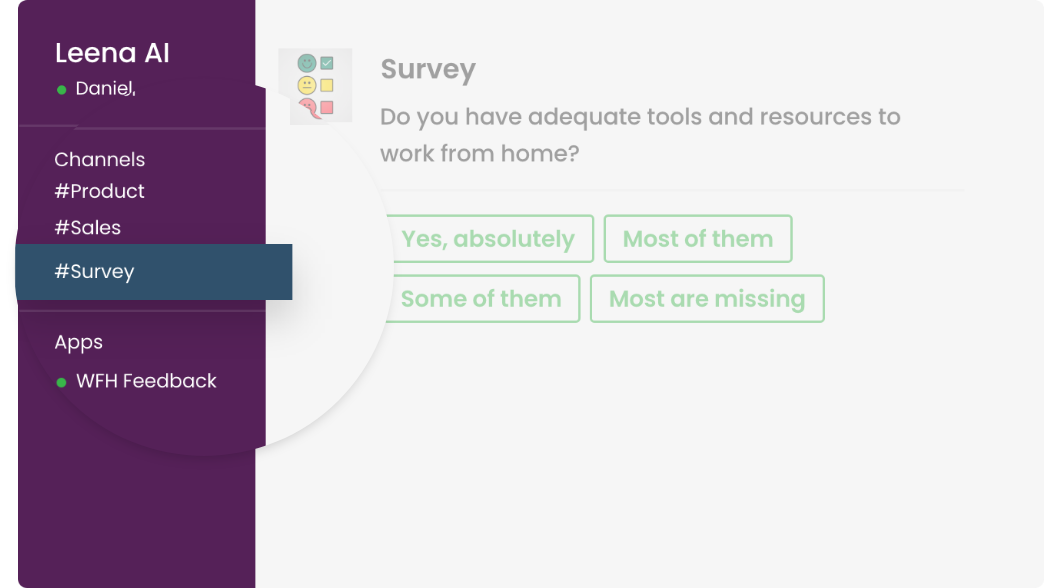This screenshot has width=1044, height=588.
Task: Select the highlighted #Survey channel
Action: [x=154, y=272]
